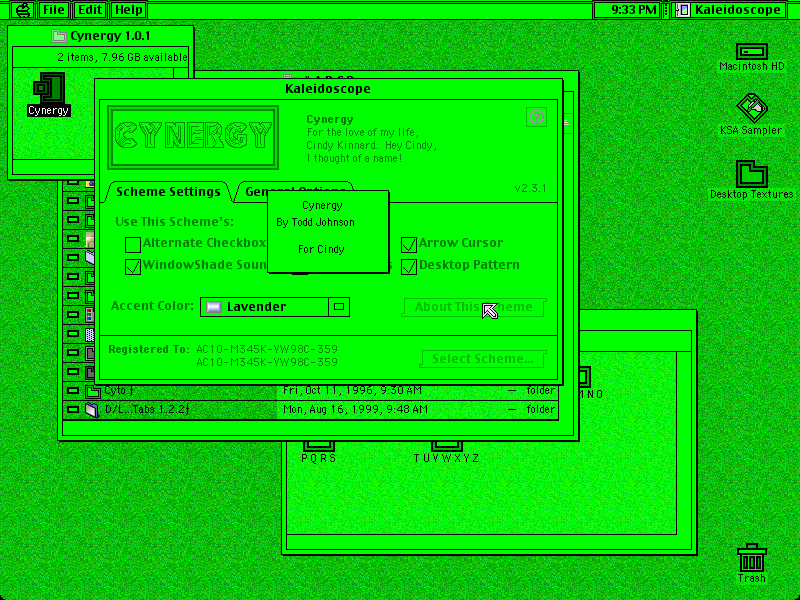
Task: Expand the D/L...Tabs 1.2.2ƒ folder row
Action: click(73, 410)
